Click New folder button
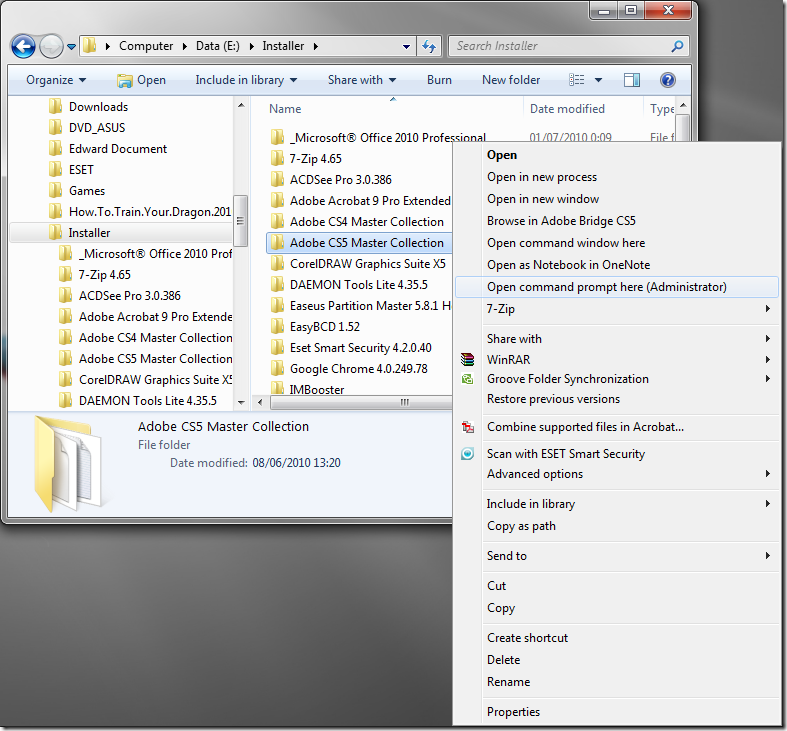 (511, 80)
